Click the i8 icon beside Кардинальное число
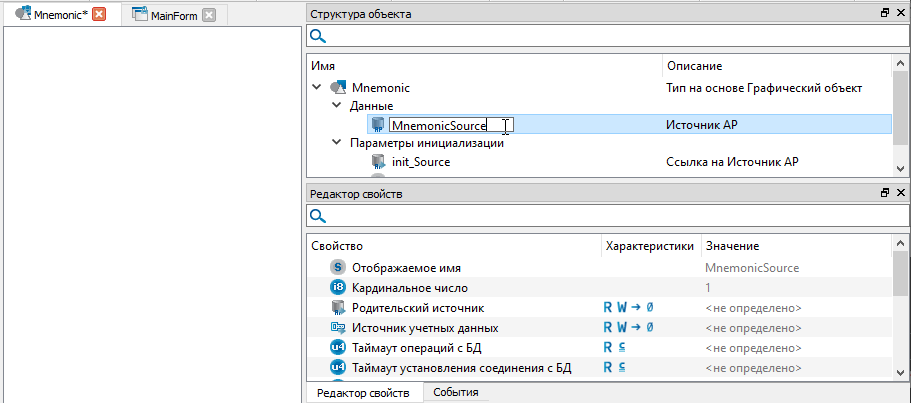 [x=337, y=287]
